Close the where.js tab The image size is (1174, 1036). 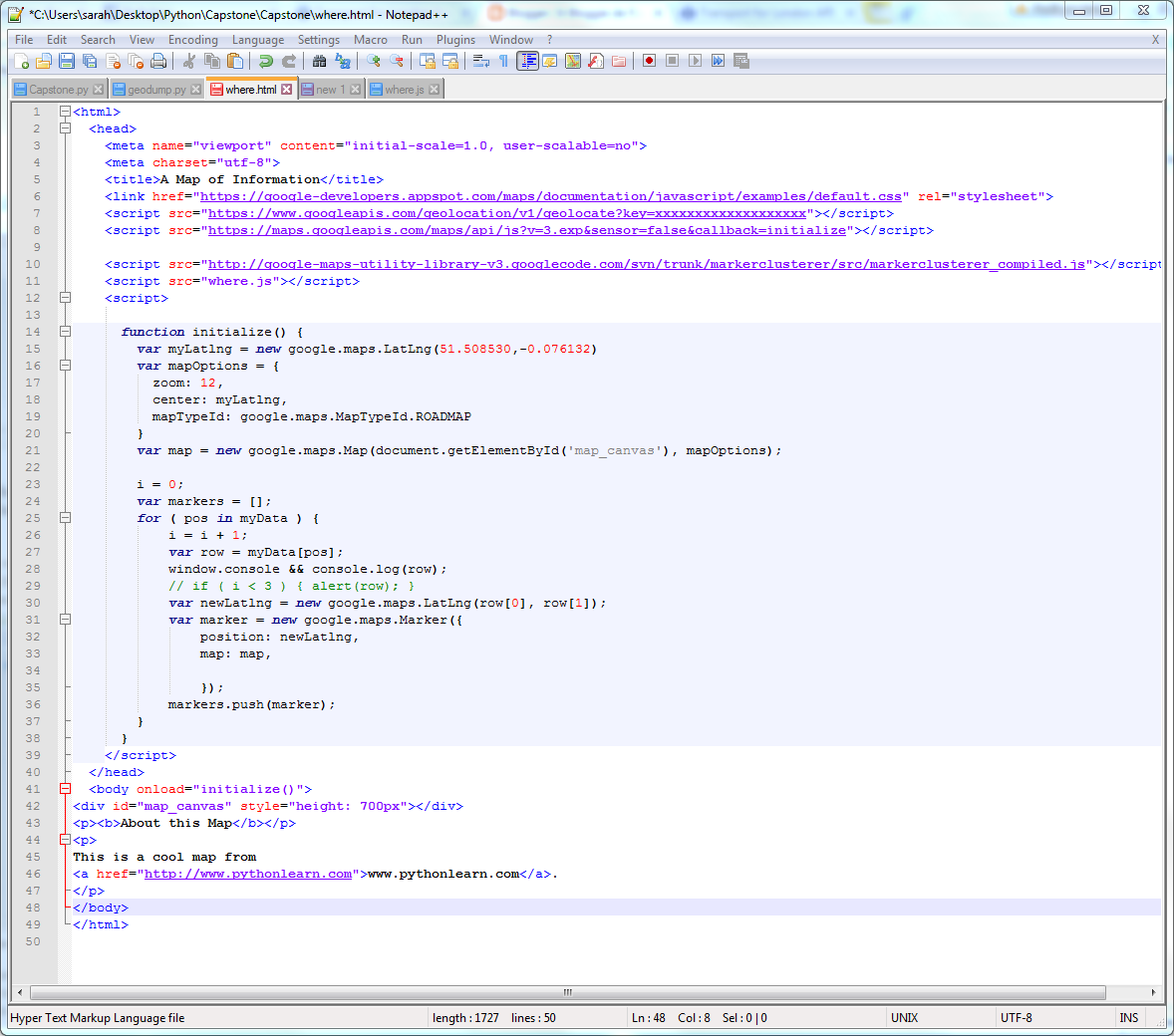tap(435, 89)
